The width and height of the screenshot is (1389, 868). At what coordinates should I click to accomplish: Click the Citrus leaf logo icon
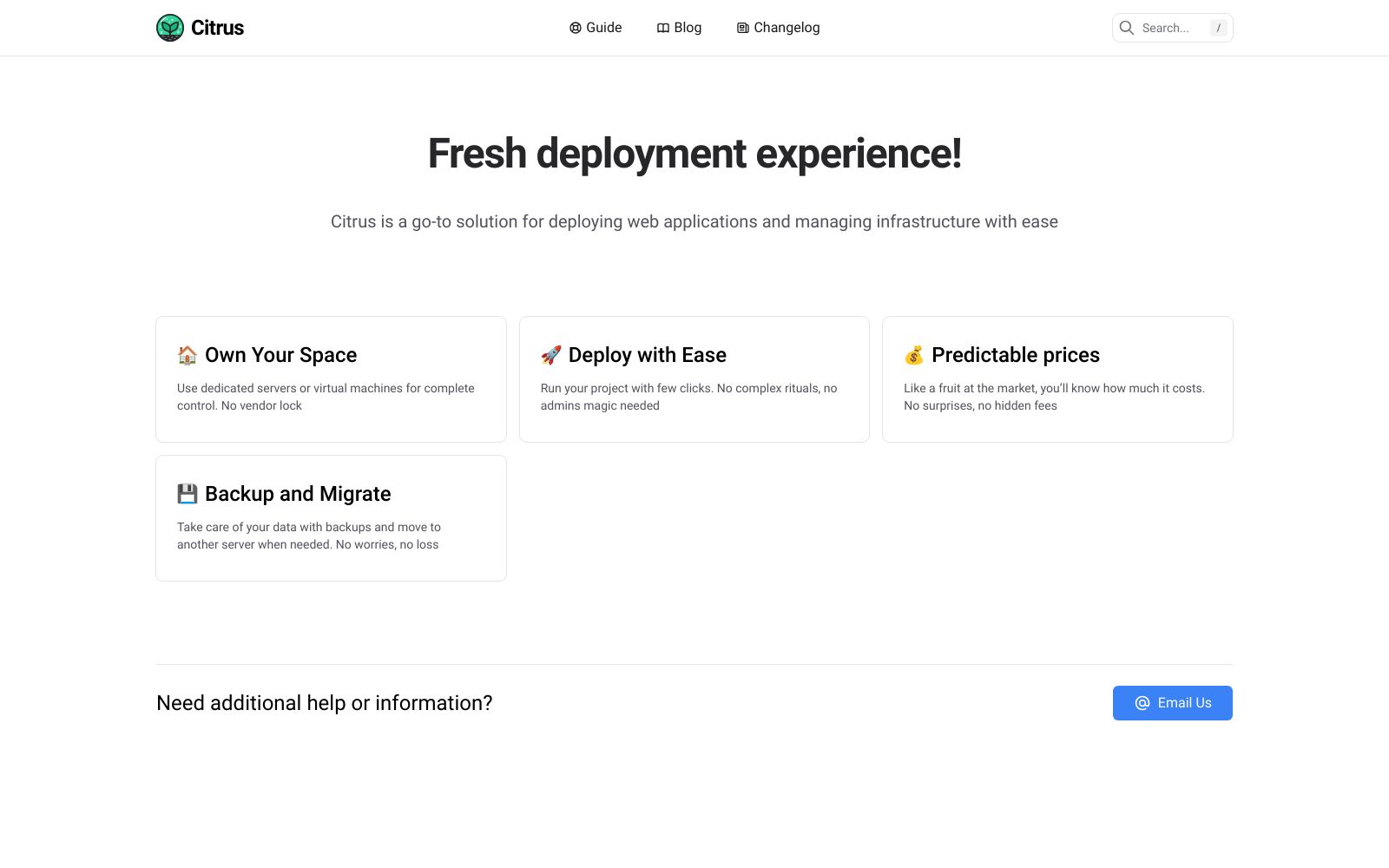click(x=170, y=28)
